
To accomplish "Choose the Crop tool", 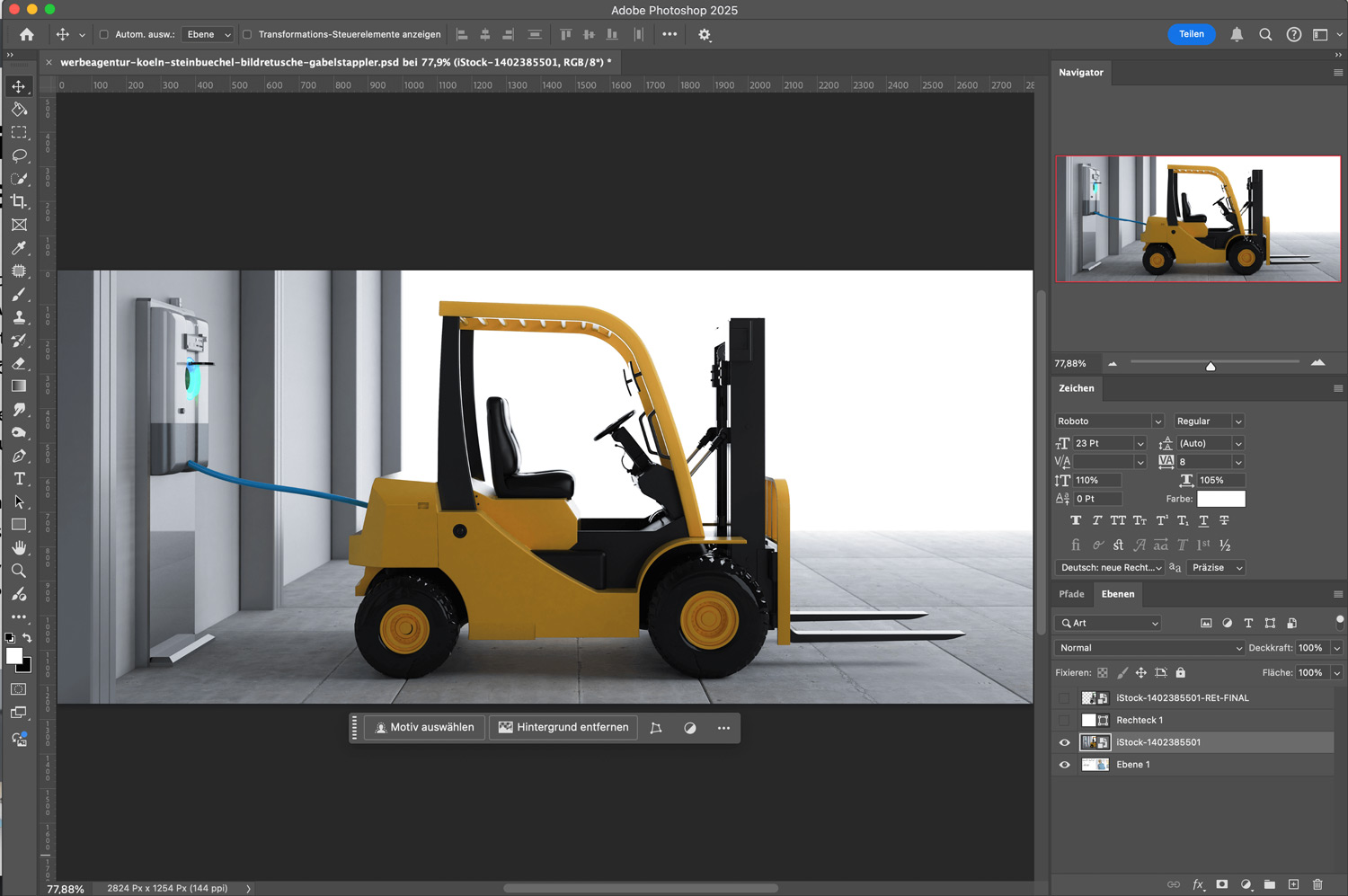I will coord(19,201).
